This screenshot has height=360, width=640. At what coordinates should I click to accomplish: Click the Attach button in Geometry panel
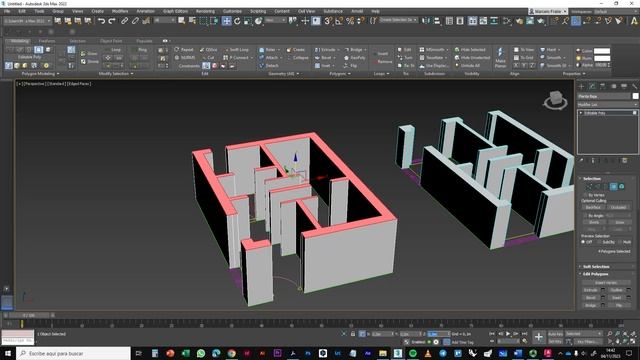[269, 58]
